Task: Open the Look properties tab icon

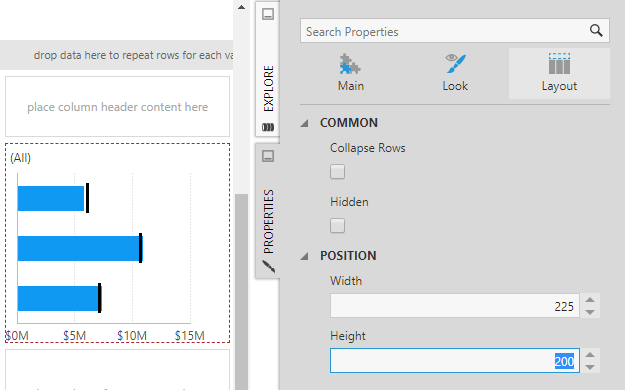Action: click(455, 64)
